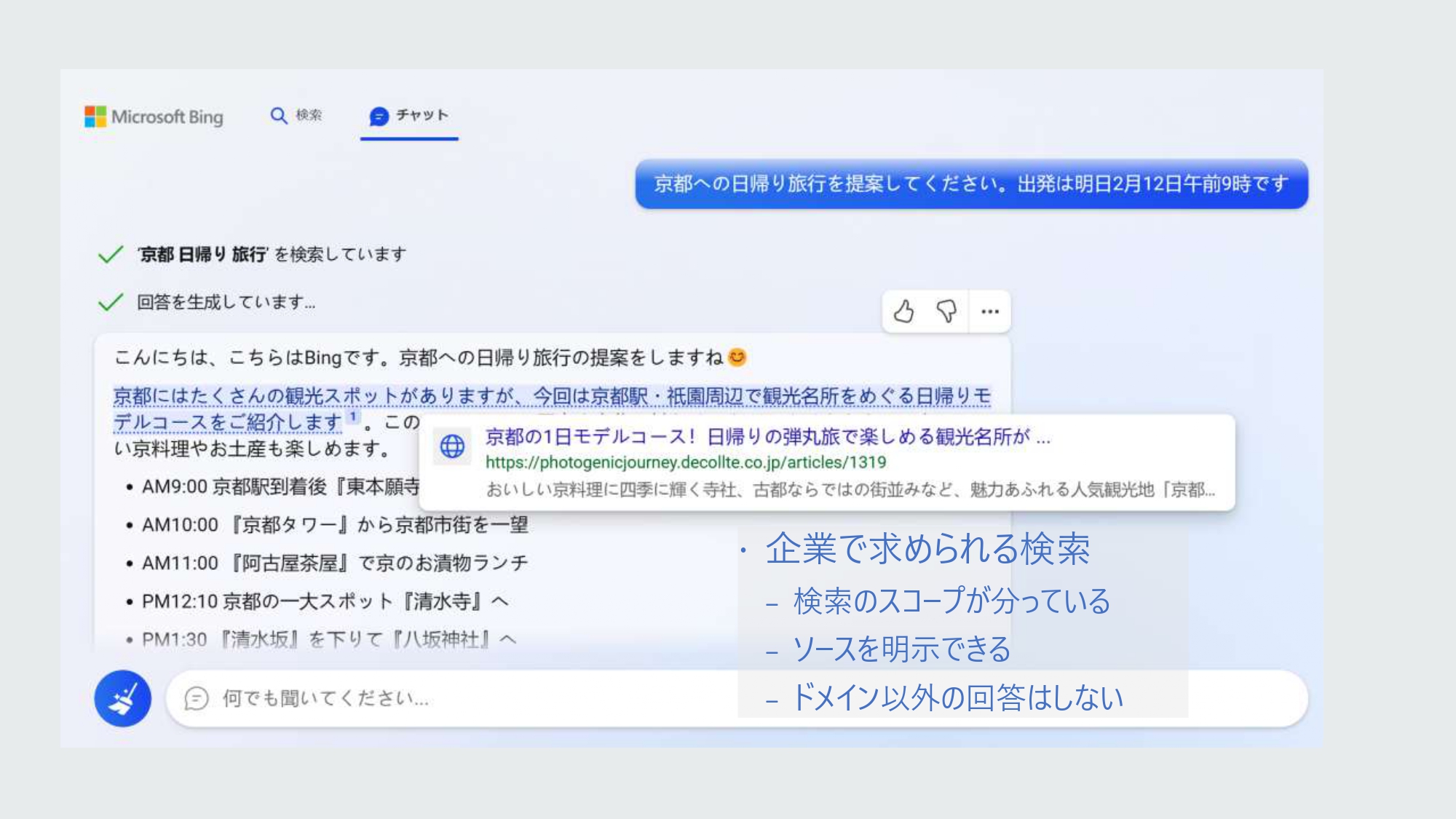Click the おいしい京料理に四季に輝く寺社 snippet text

coord(850,489)
